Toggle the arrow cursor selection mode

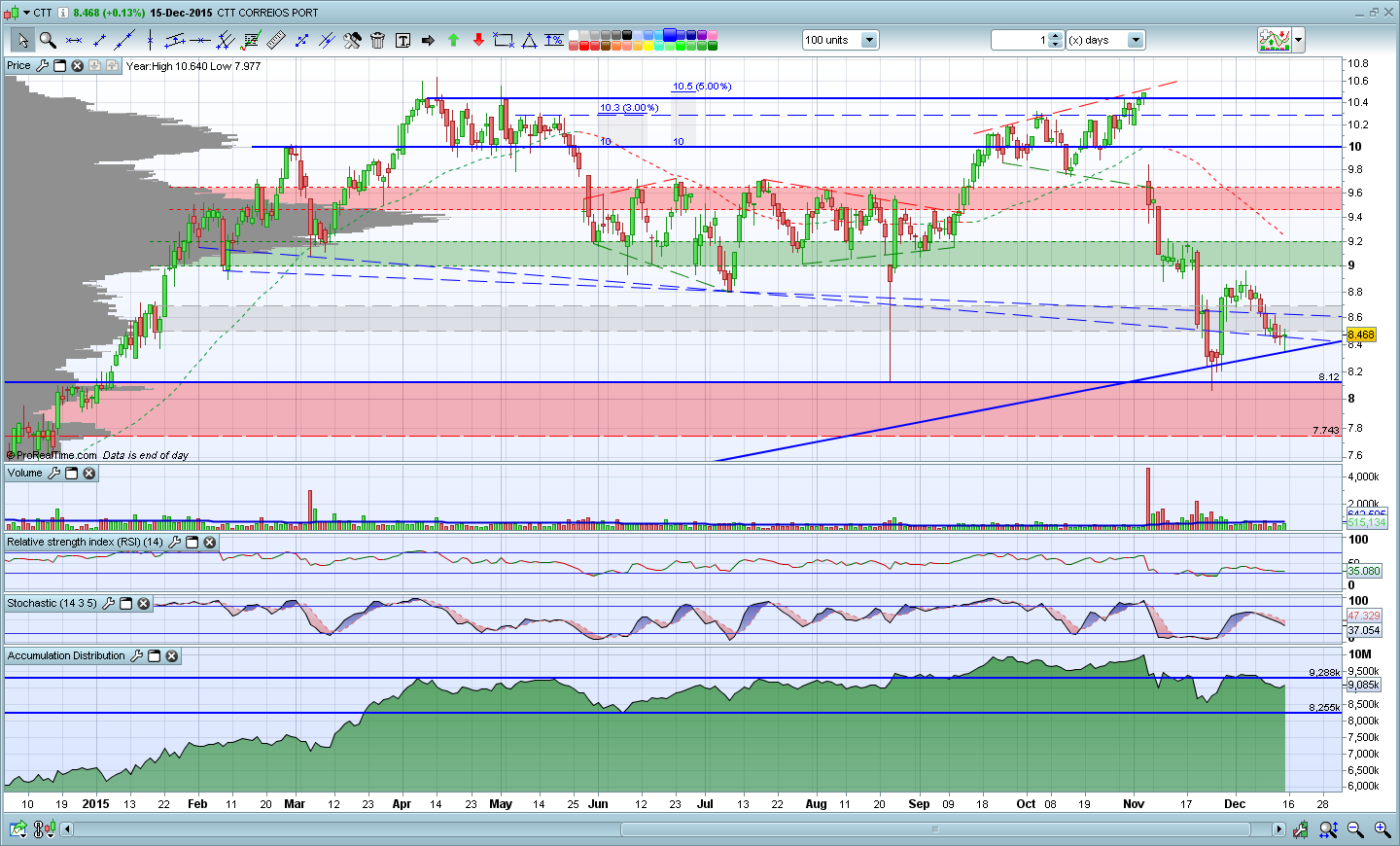click(x=21, y=40)
